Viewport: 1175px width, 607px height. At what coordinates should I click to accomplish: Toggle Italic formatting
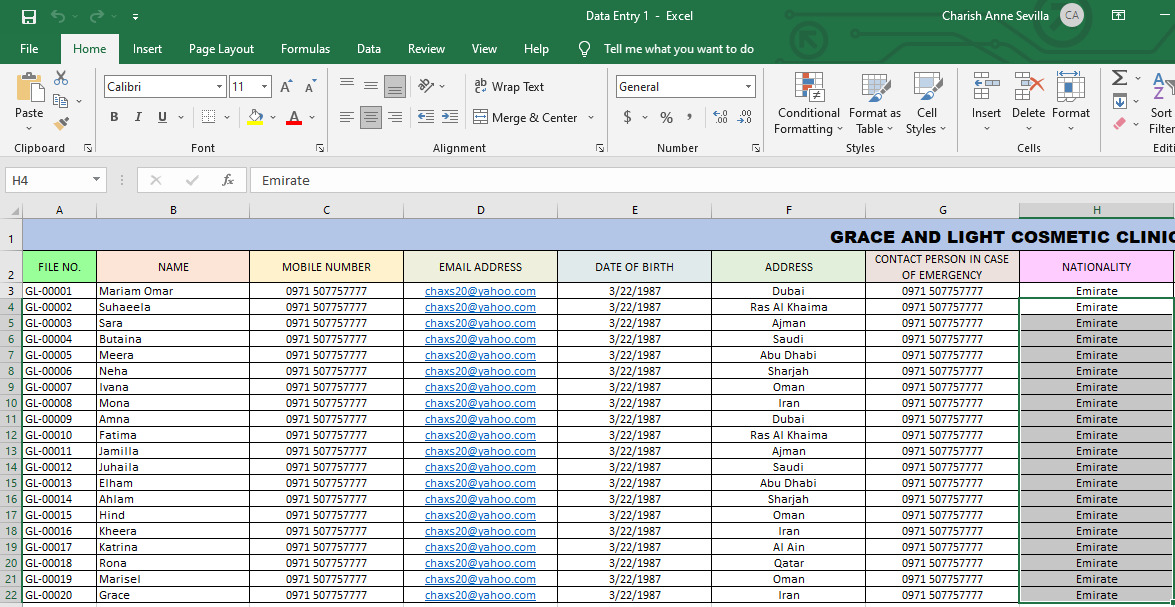[x=138, y=117]
